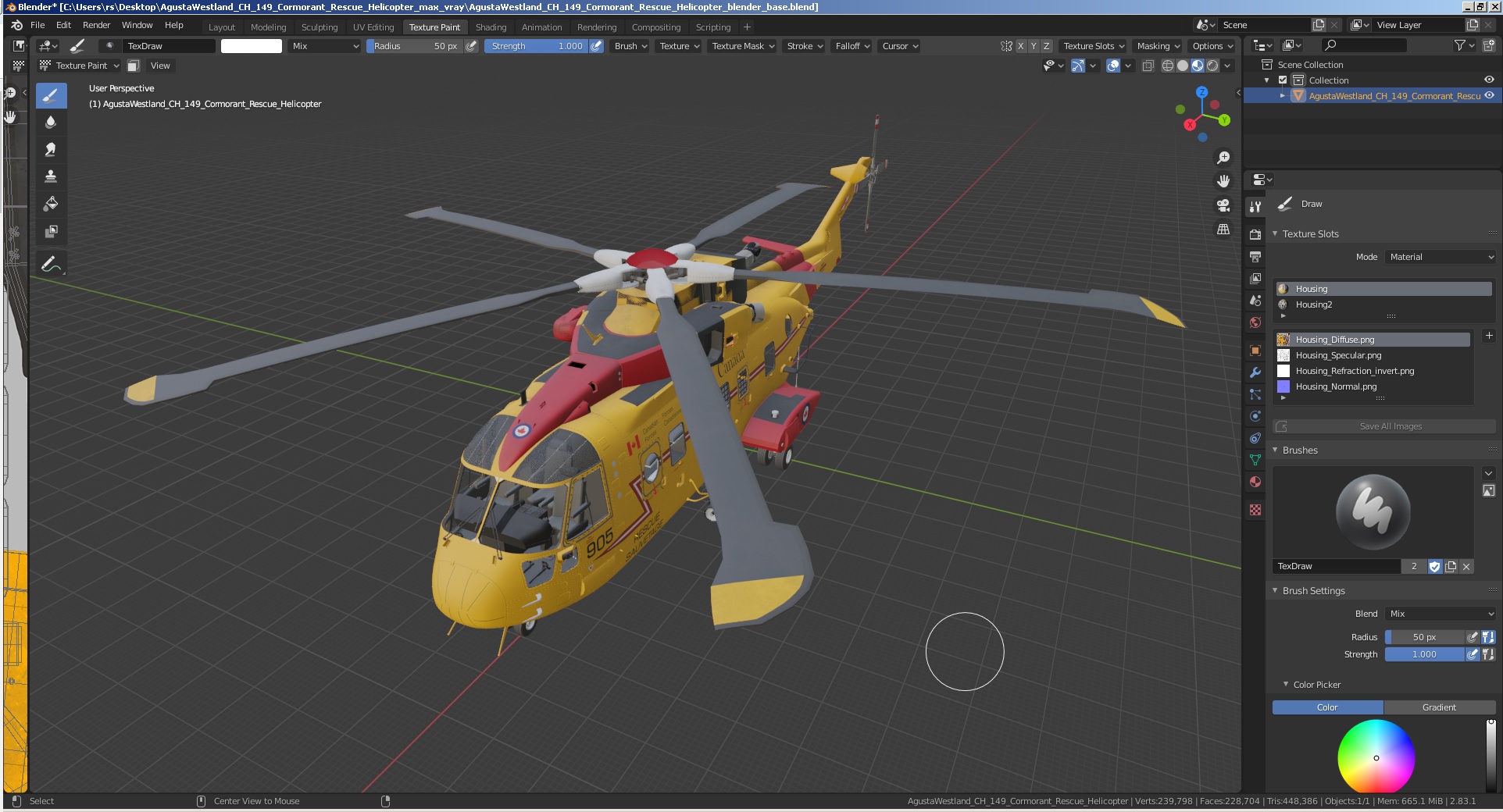Image resolution: width=1503 pixels, height=812 pixels.
Task: Select the Fill bucket tool
Action: pyautogui.click(x=51, y=204)
